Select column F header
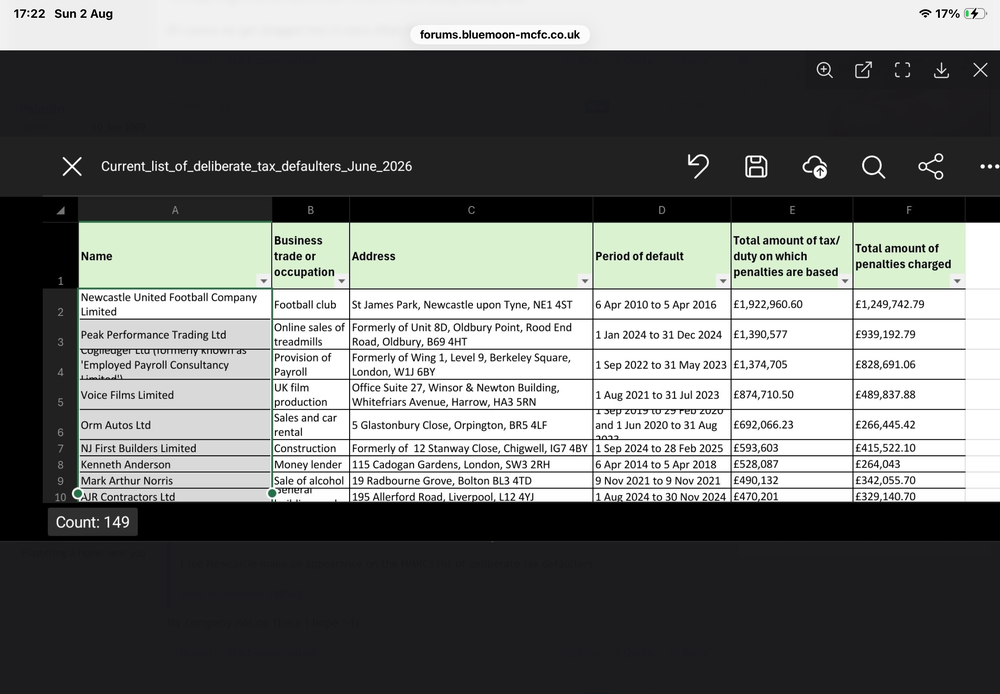 (909, 210)
